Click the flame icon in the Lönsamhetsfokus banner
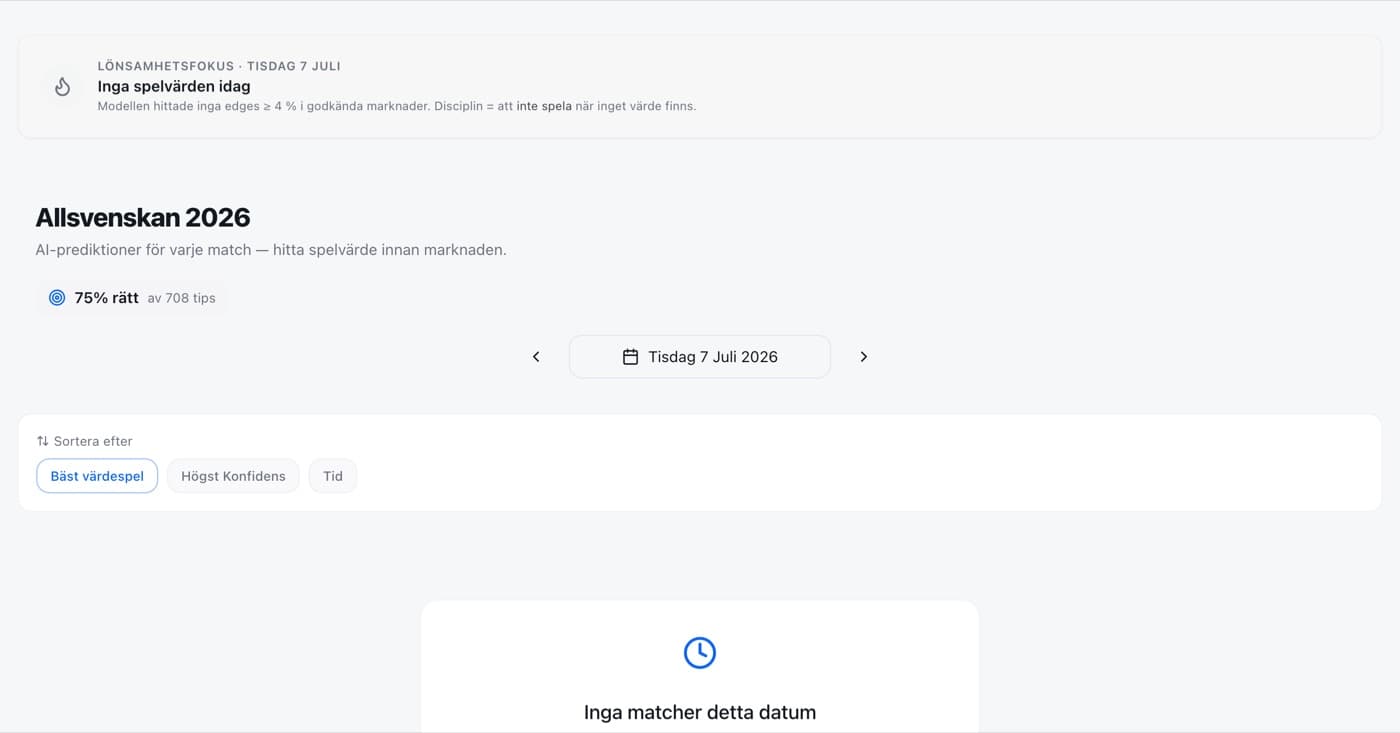The height and width of the screenshot is (733, 1400). 62,87
